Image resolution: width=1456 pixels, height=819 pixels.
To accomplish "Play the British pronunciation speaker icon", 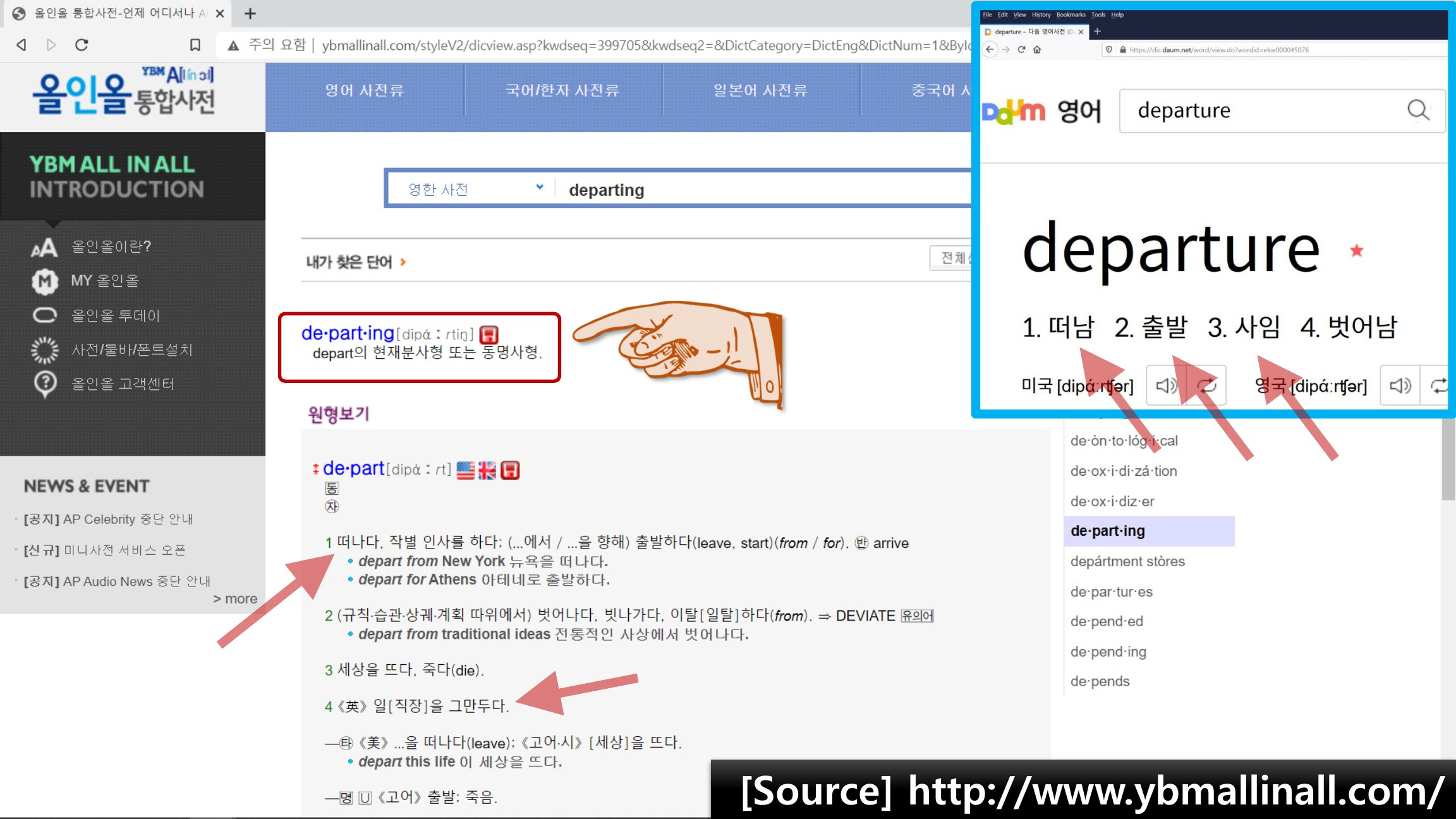I will coord(1400,385).
